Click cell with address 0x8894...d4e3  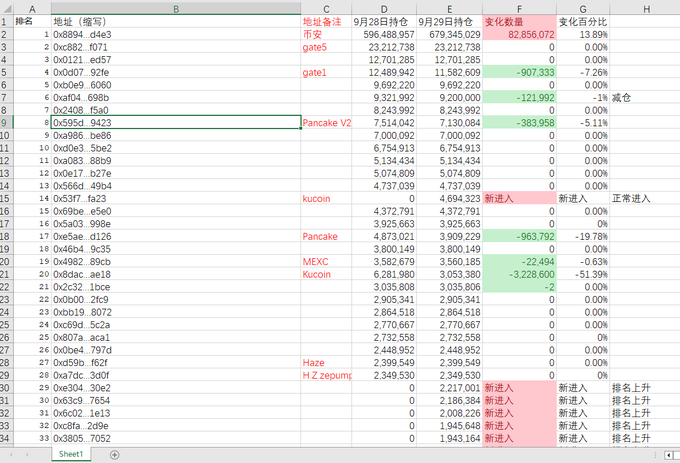(176, 35)
